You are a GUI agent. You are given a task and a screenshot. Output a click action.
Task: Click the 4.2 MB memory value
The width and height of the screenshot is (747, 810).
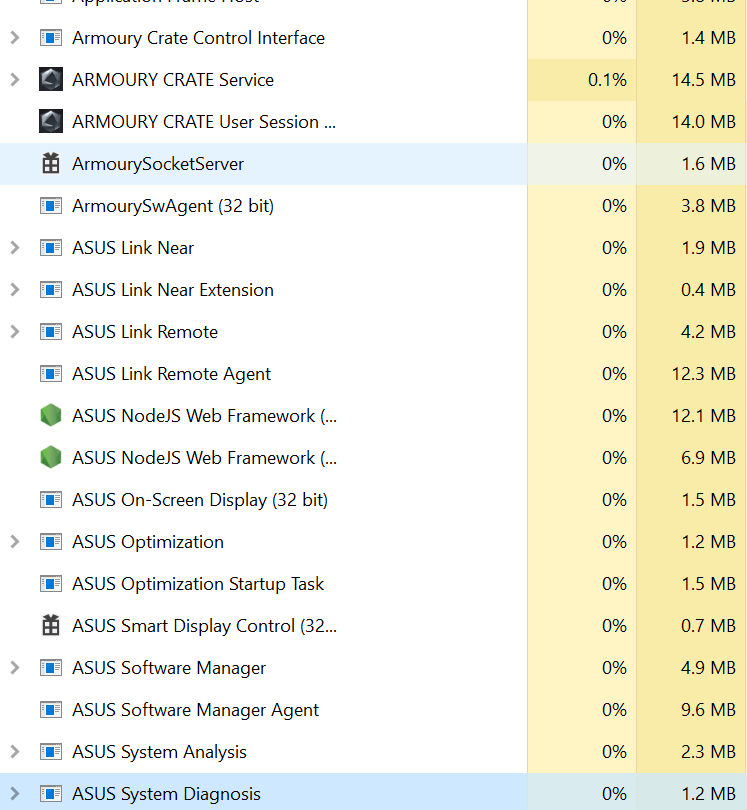tap(708, 332)
